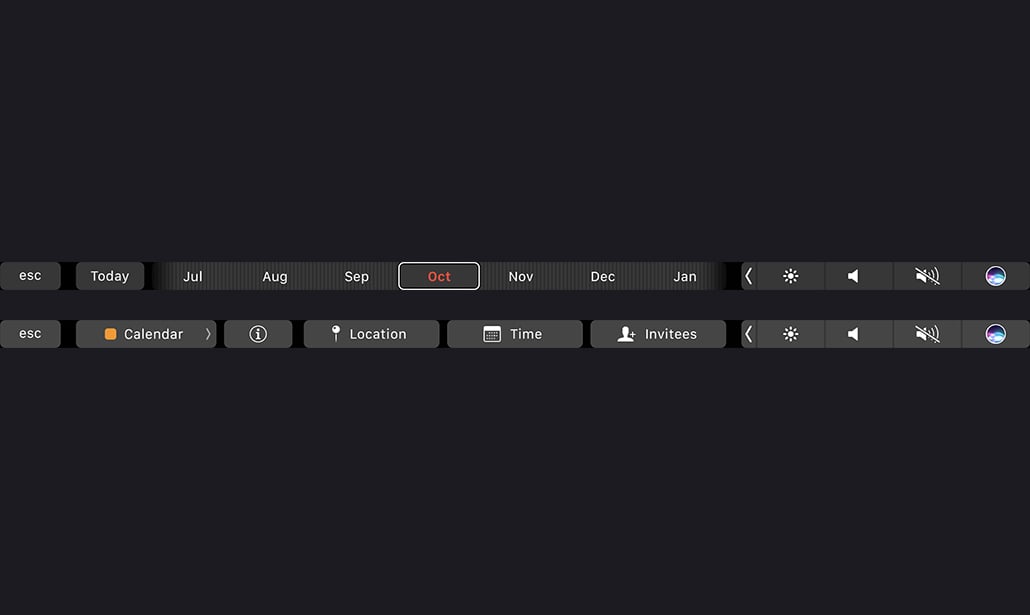Select the Nov month
This screenshot has height=615, width=1030.
[x=521, y=277]
